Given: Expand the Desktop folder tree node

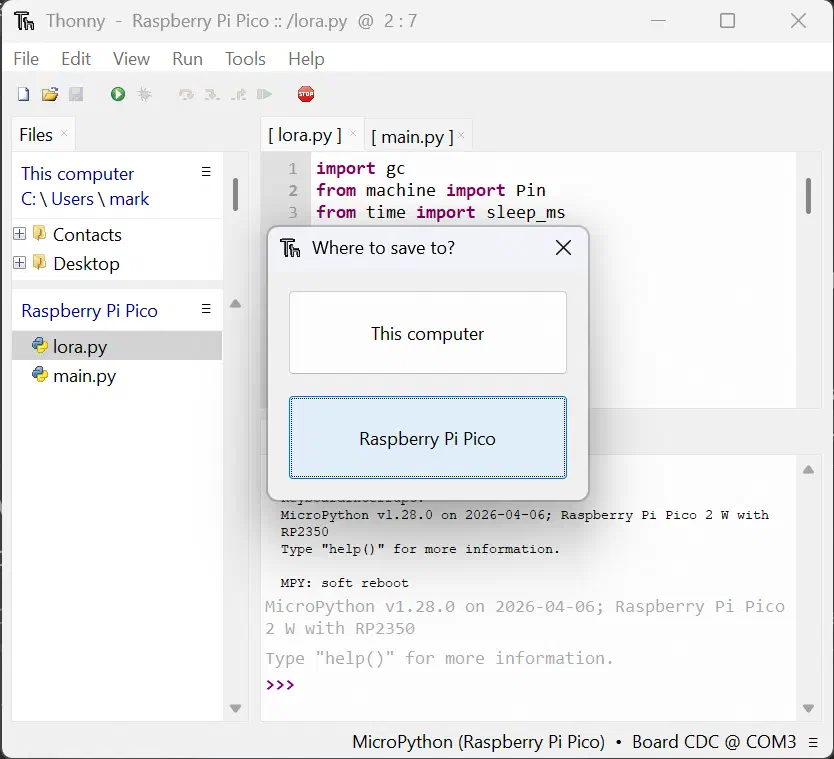Looking at the screenshot, I should tap(20, 263).
